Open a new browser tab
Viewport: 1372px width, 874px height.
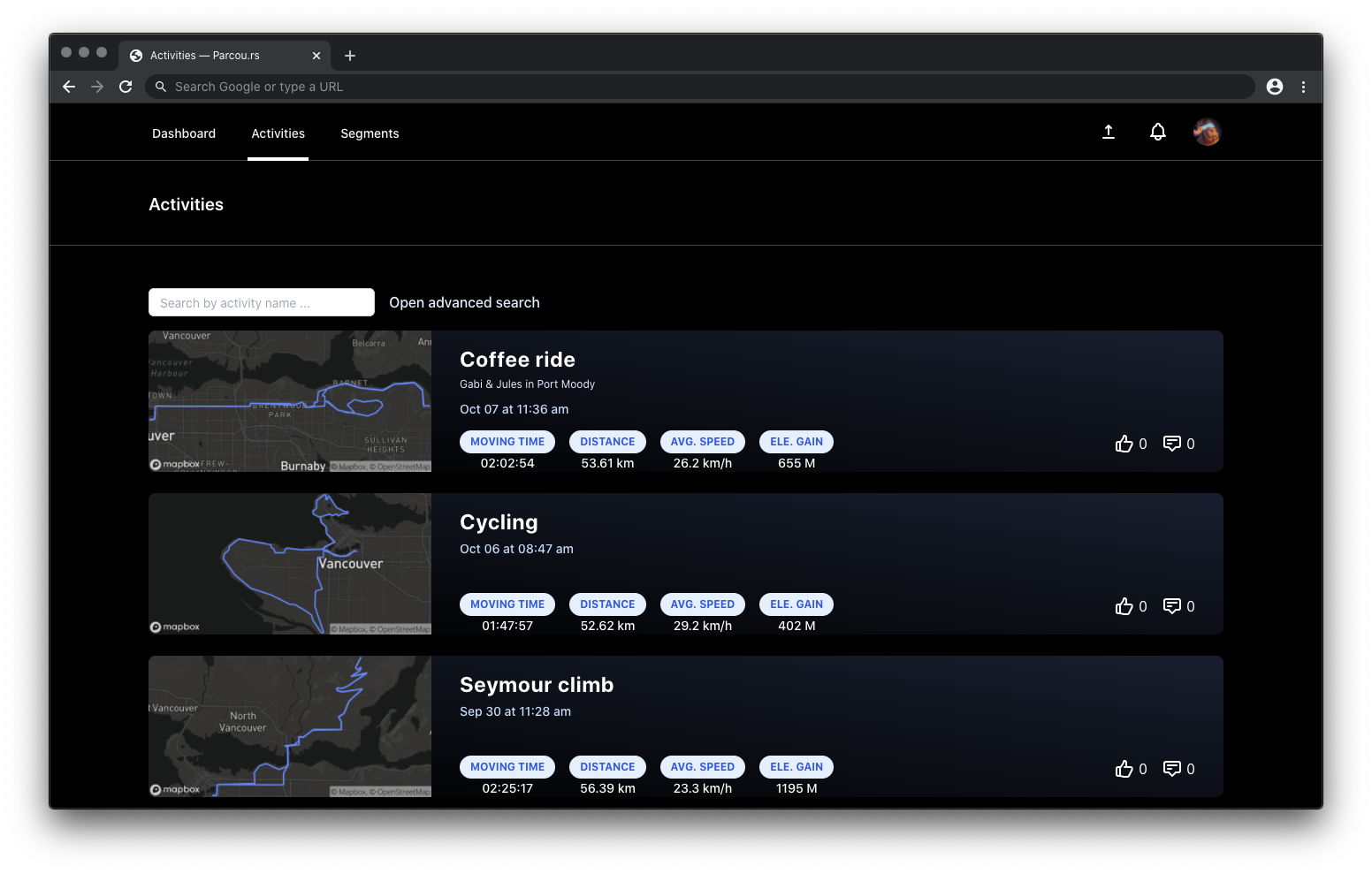[350, 56]
